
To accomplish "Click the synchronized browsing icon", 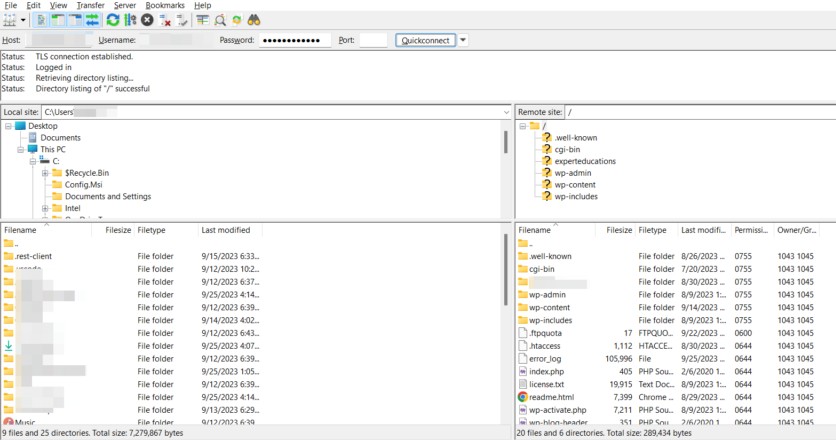I will (237, 19).
